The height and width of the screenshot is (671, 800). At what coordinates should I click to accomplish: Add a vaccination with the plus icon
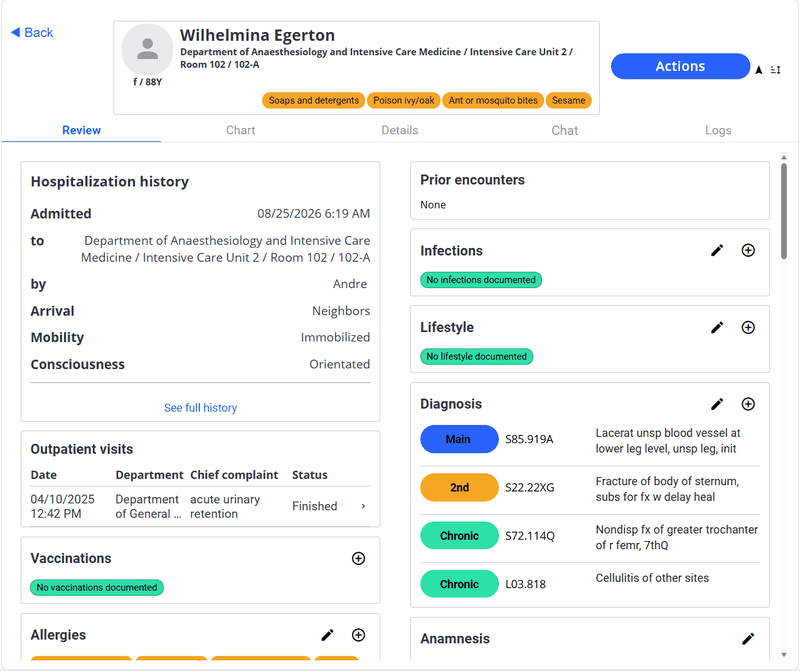tap(358, 558)
